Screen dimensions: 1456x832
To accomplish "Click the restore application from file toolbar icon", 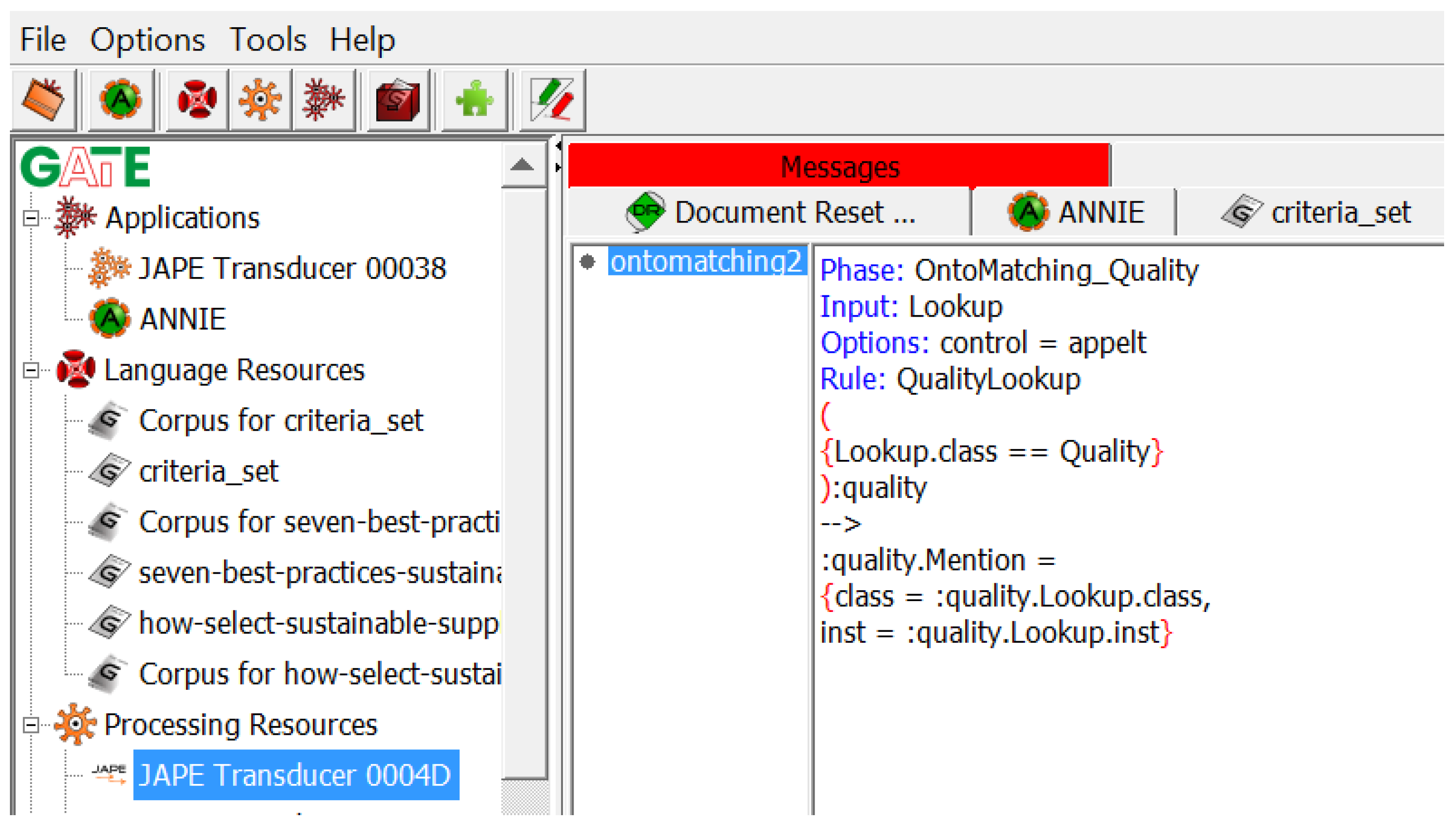I will [44, 101].
